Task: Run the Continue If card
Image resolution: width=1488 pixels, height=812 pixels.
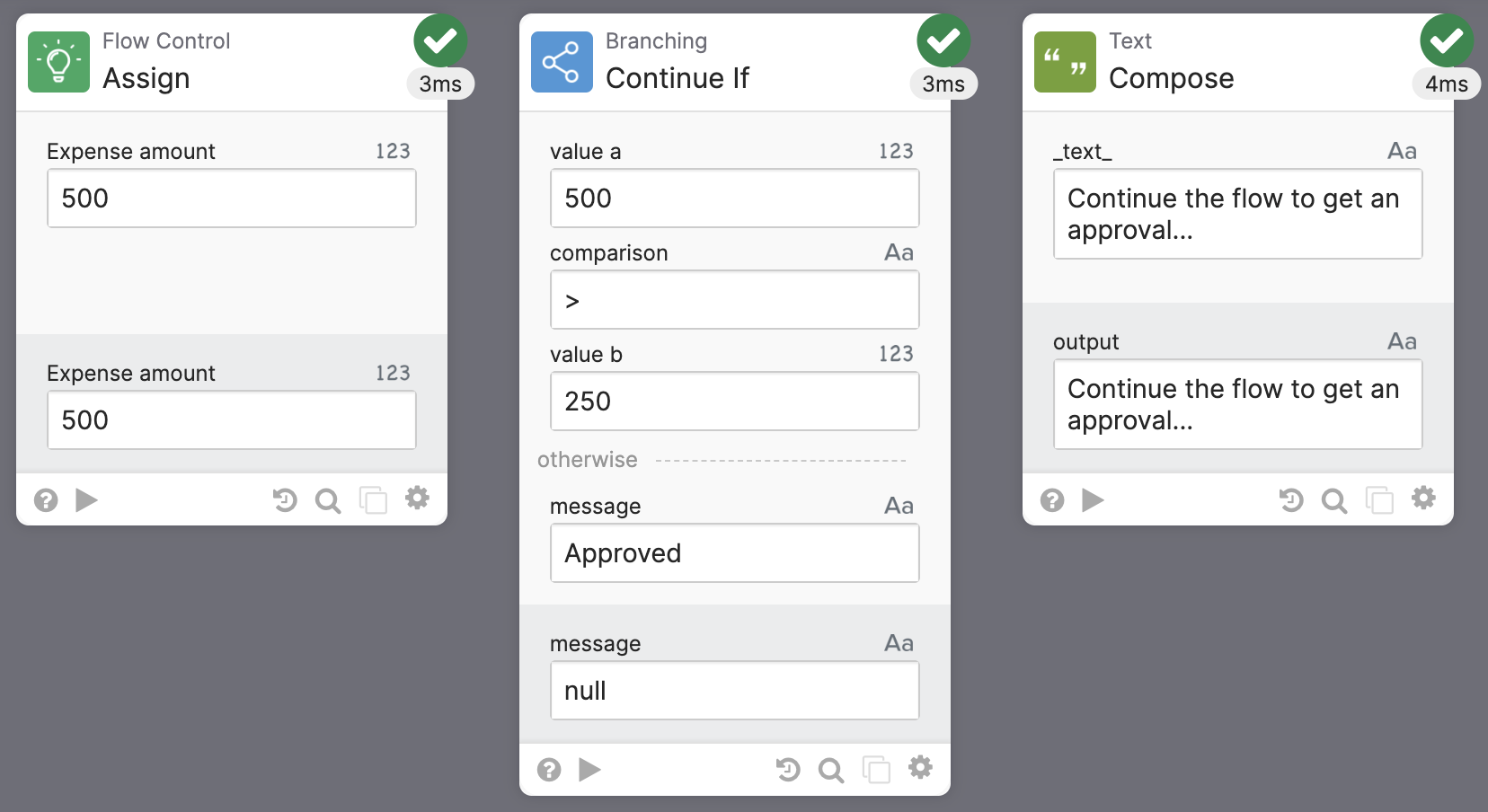Action: point(589,769)
